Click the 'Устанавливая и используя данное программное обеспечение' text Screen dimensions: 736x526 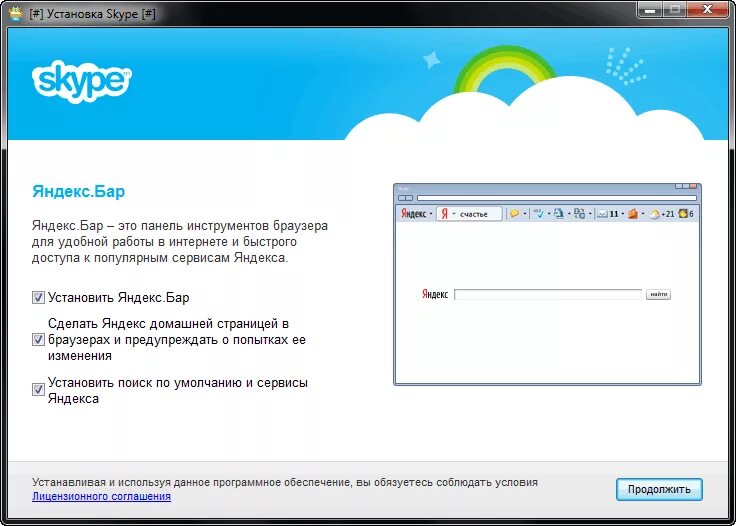click(192, 482)
